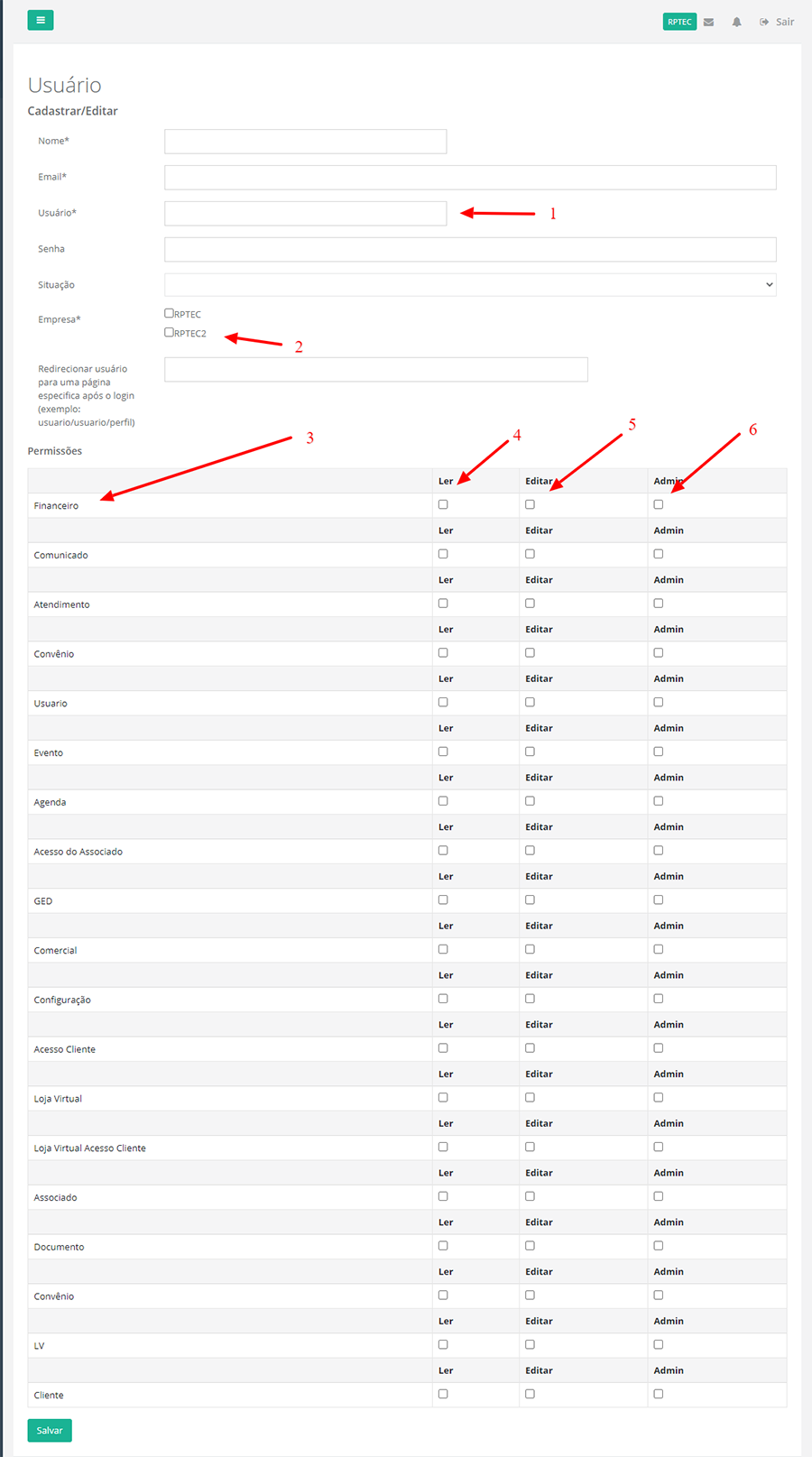The height and width of the screenshot is (1457, 812).
Task: Check the RPTEC2 empresa checkbox
Action: point(169,332)
